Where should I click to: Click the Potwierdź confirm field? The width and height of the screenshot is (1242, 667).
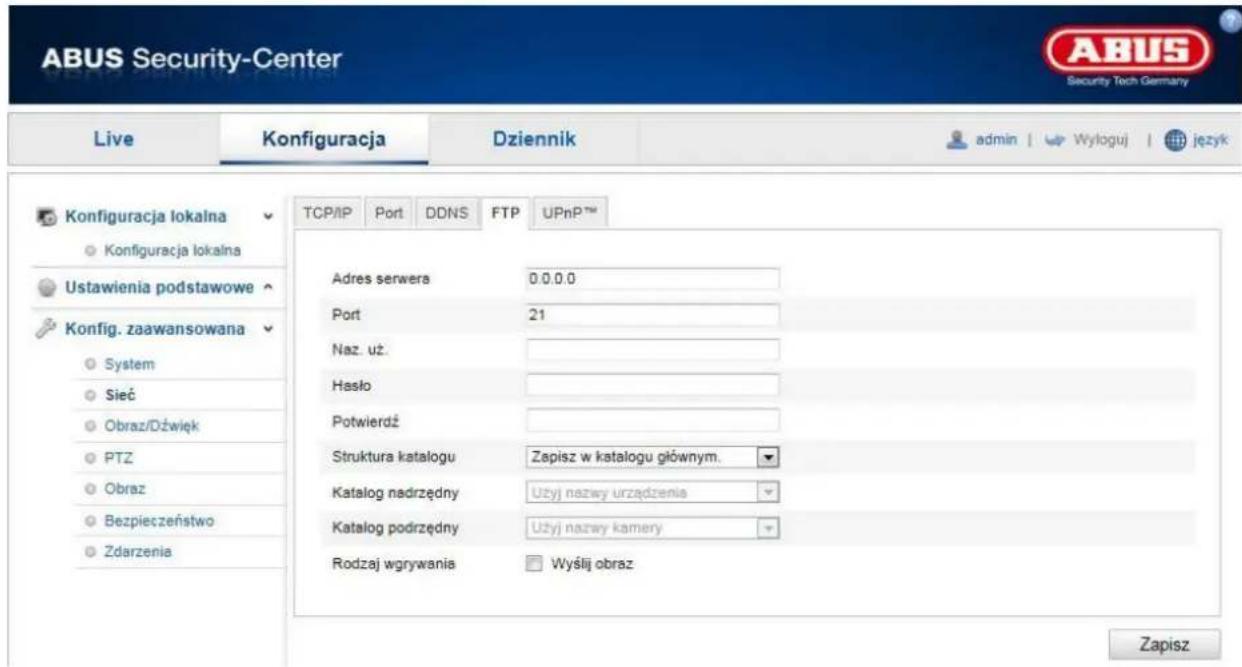[651, 421]
